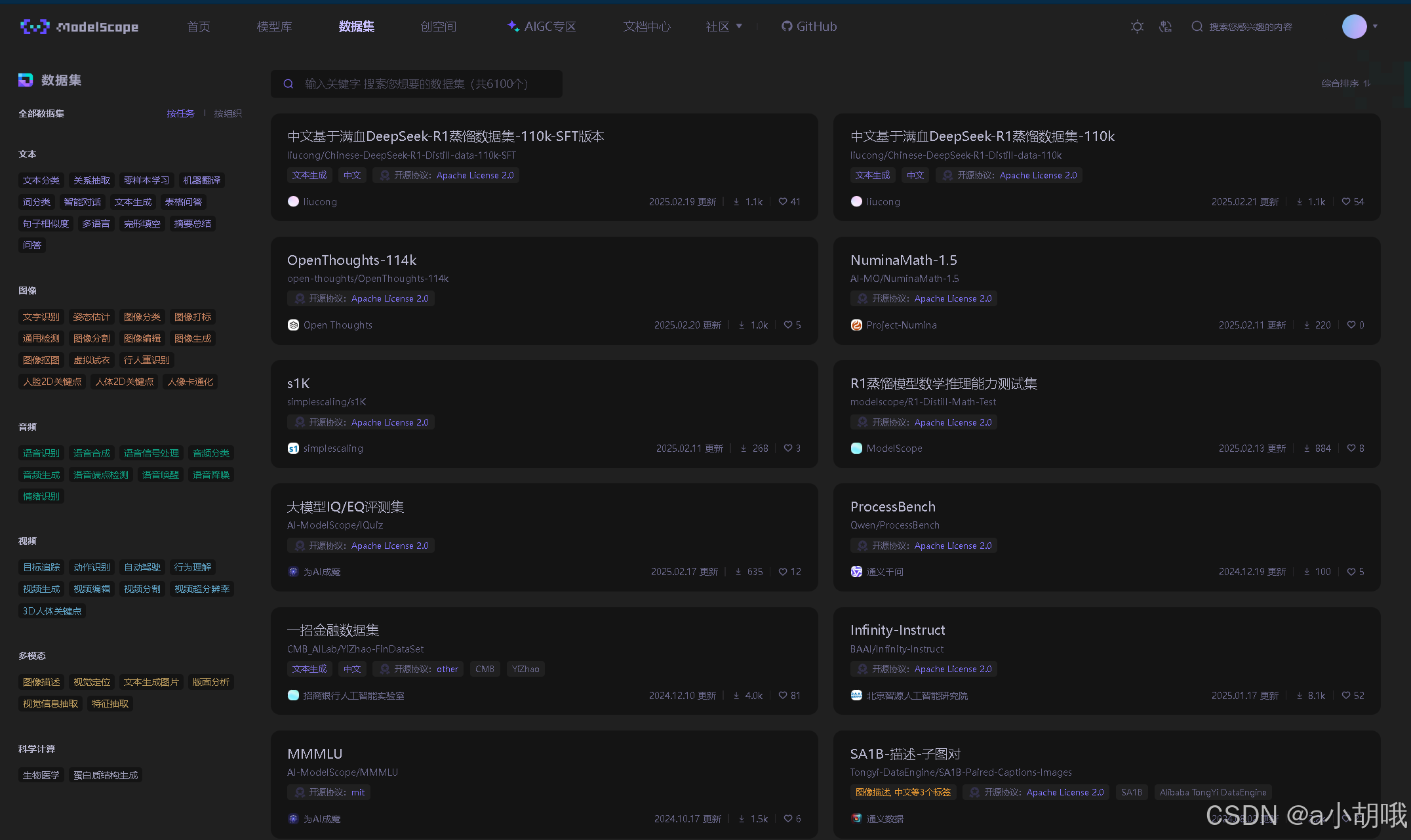Image resolution: width=1411 pixels, height=840 pixels.
Task: Click heart icon on OpenThoughts-114k card
Action: pyautogui.click(x=787, y=325)
